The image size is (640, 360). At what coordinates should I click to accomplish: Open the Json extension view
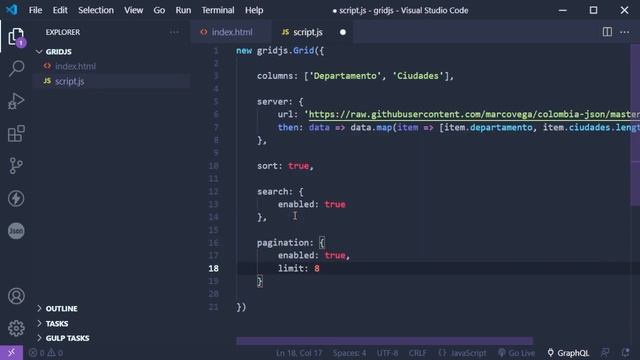pyautogui.click(x=16, y=231)
